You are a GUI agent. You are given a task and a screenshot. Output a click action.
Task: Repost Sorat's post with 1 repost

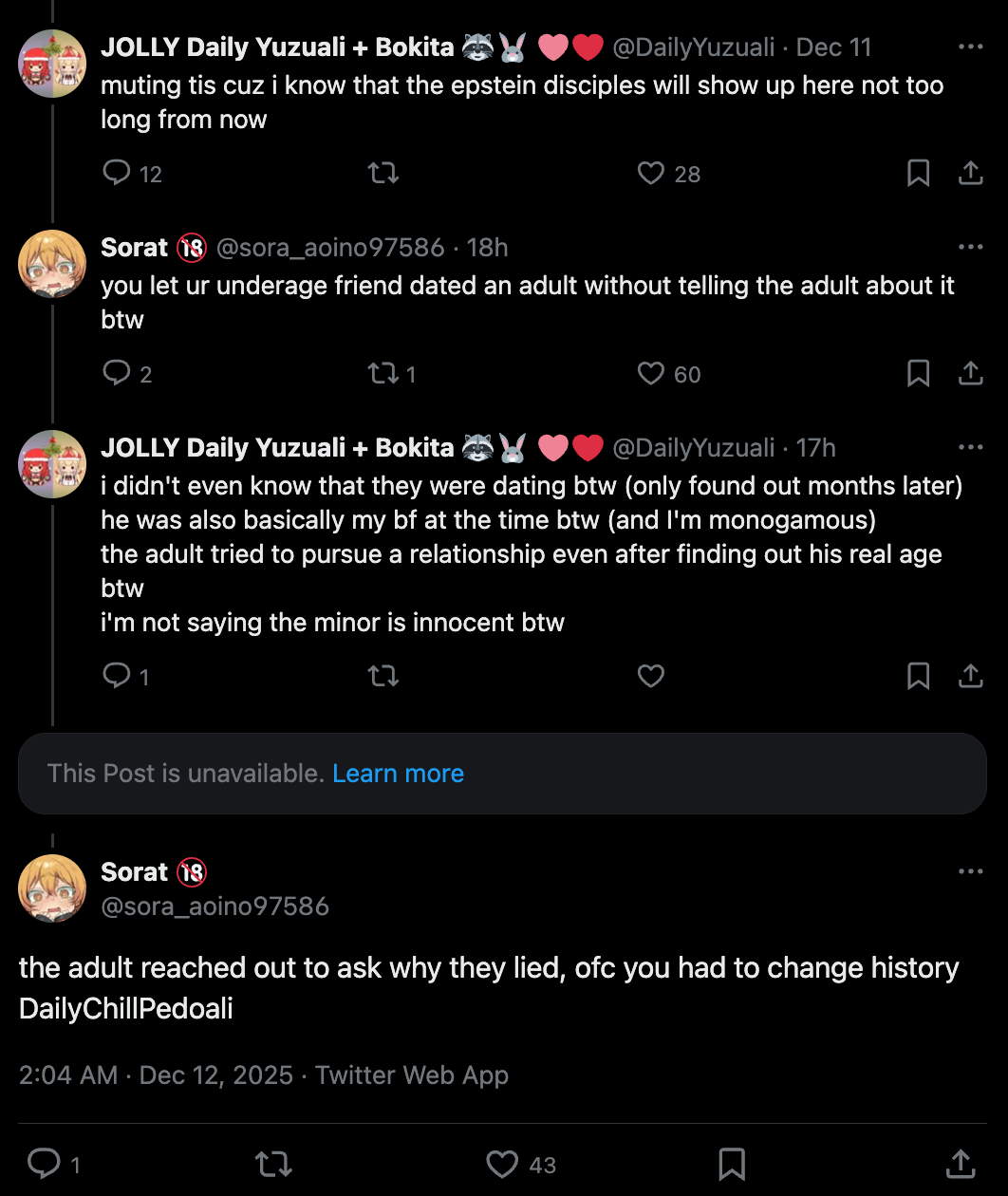click(x=383, y=373)
